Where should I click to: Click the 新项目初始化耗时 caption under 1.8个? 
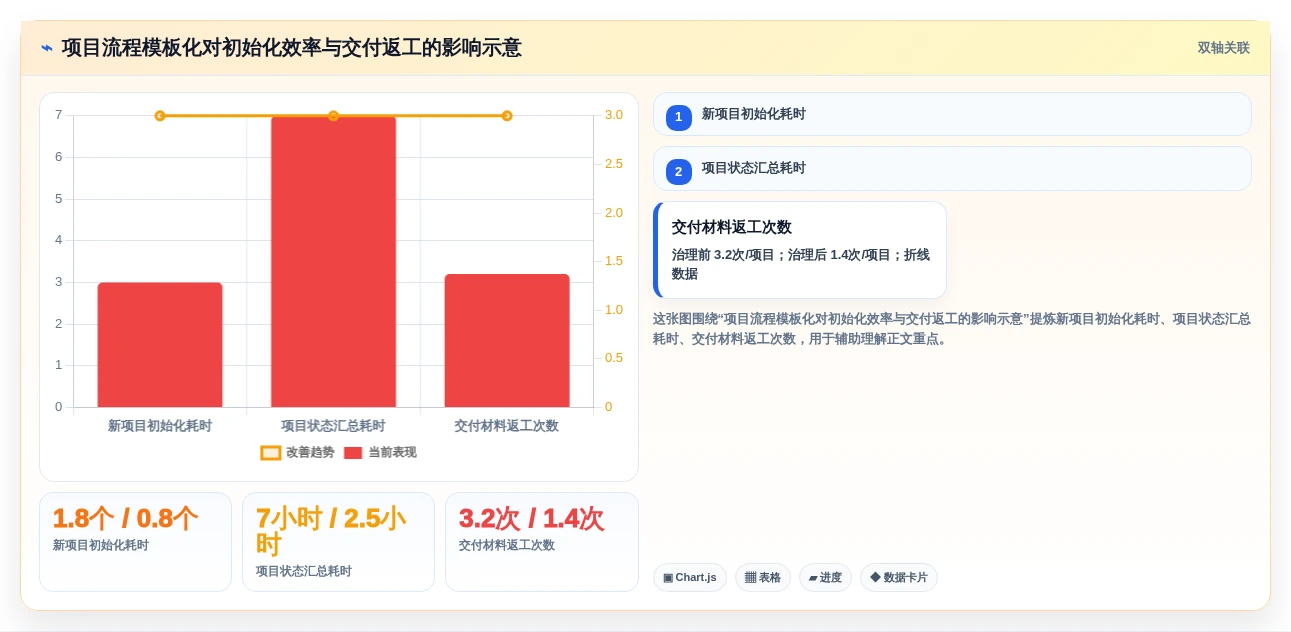pos(101,545)
